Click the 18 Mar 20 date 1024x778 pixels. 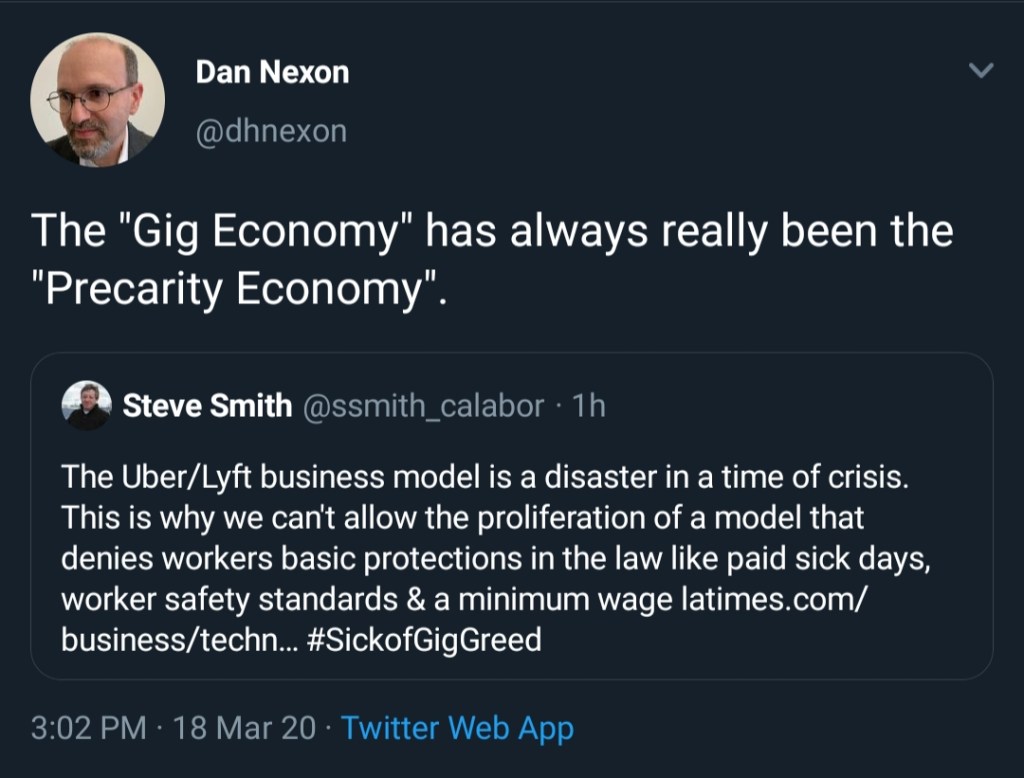(x=244, y=727)
